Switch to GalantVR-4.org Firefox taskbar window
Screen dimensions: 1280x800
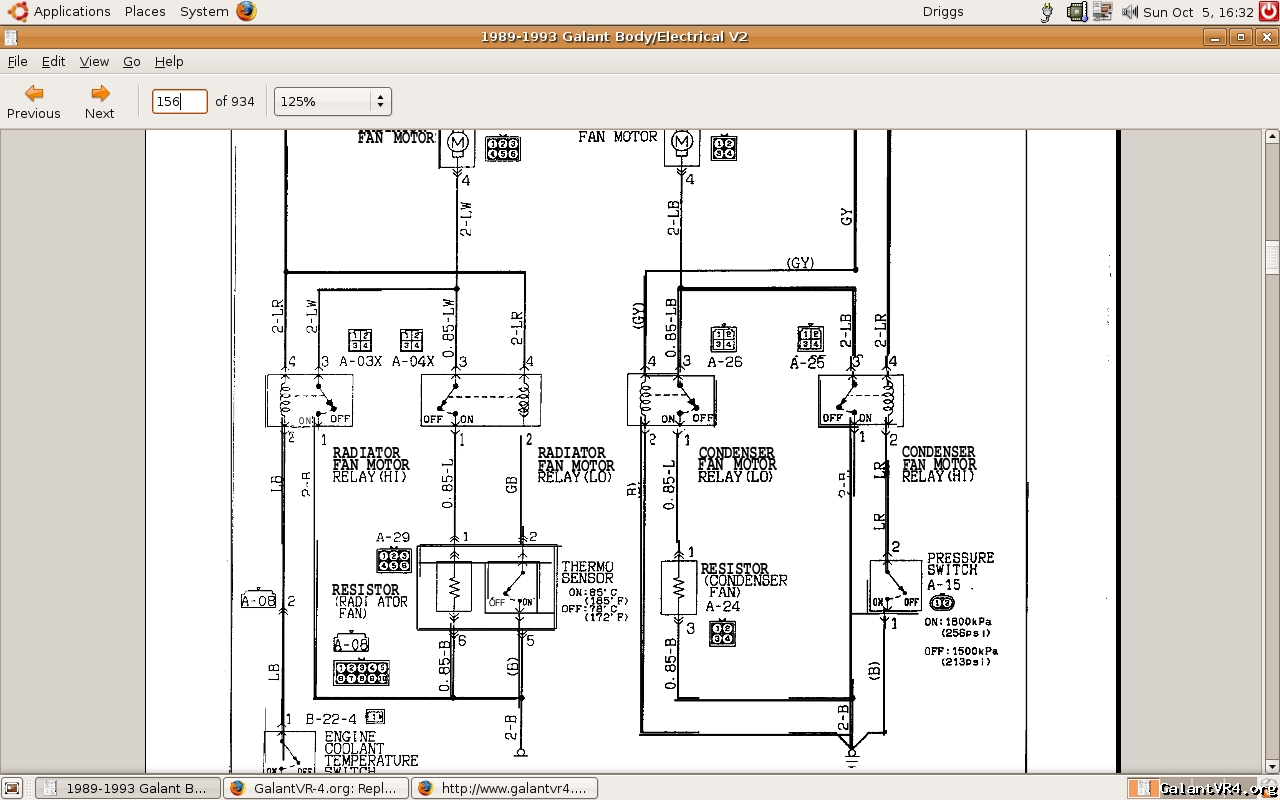pos(315,788)
